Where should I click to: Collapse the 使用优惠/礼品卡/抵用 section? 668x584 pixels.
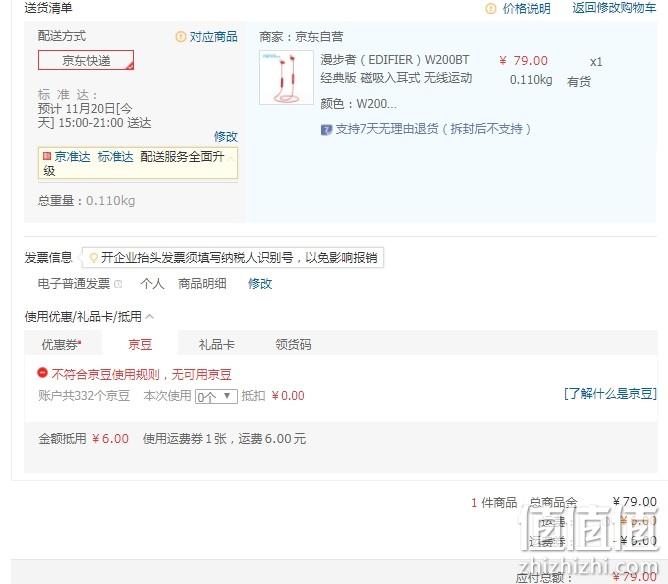pos(150,316)
